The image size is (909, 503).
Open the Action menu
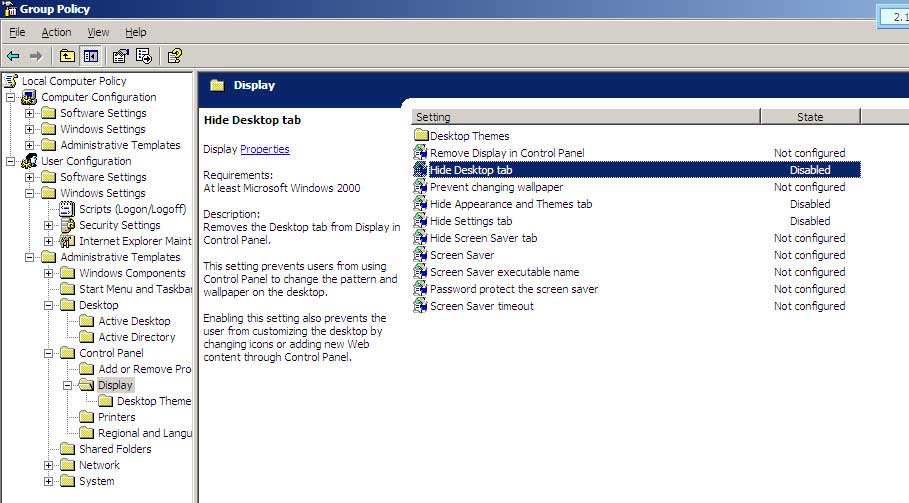tap(56, 33)
